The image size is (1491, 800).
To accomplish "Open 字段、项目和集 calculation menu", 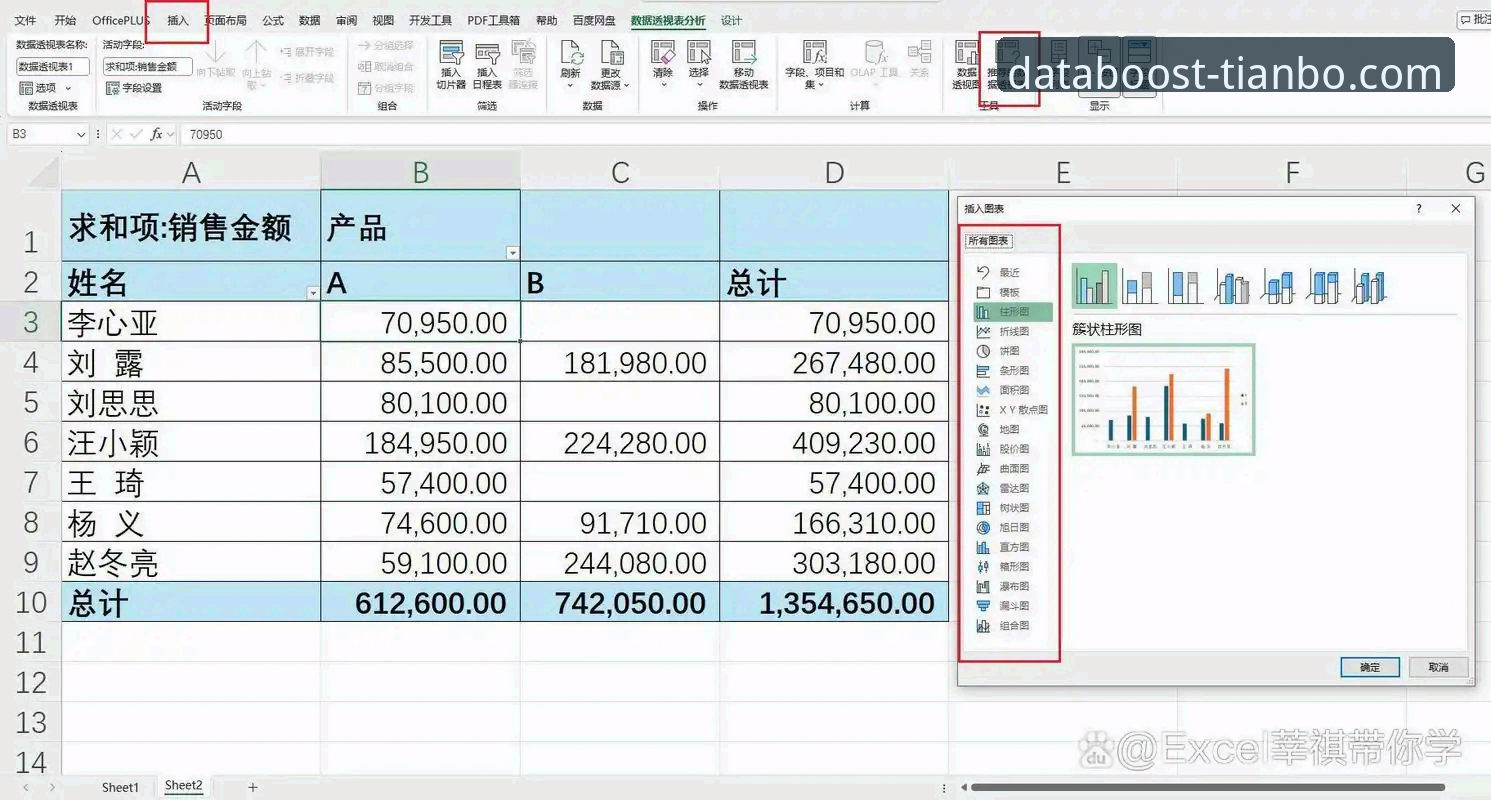I will 814,65.
